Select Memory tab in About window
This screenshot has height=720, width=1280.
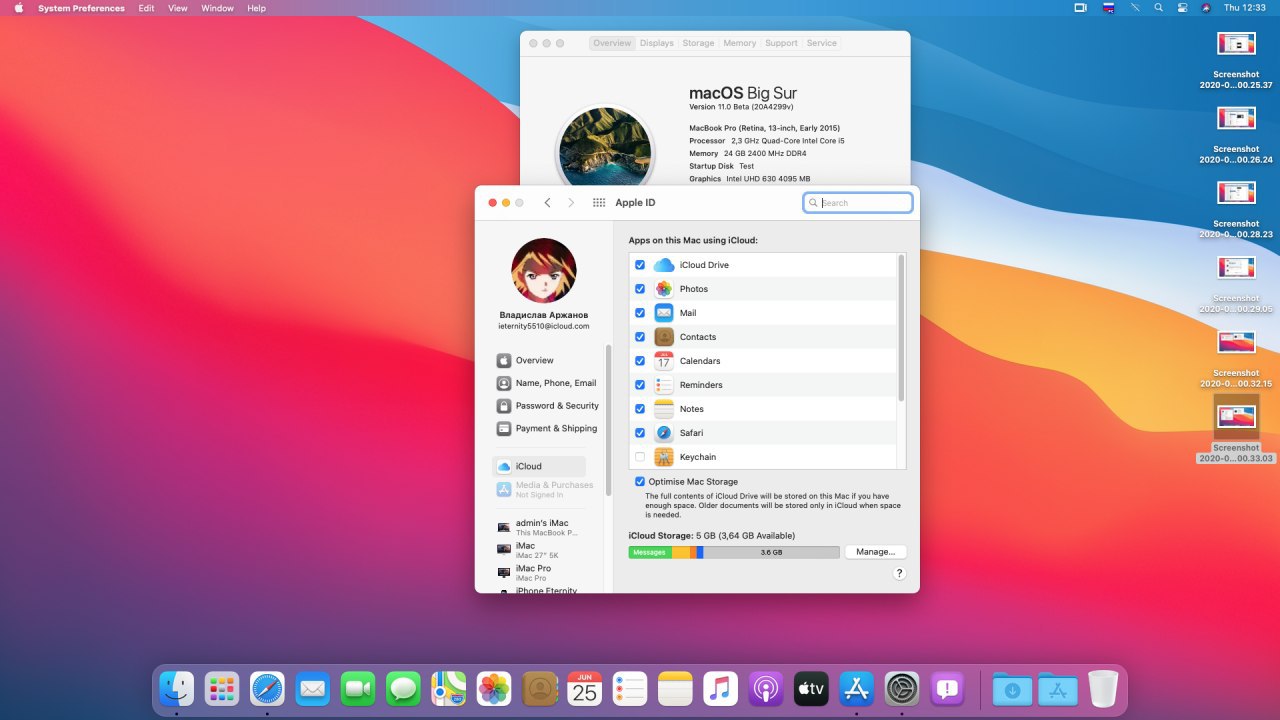[x=739, y=43]
